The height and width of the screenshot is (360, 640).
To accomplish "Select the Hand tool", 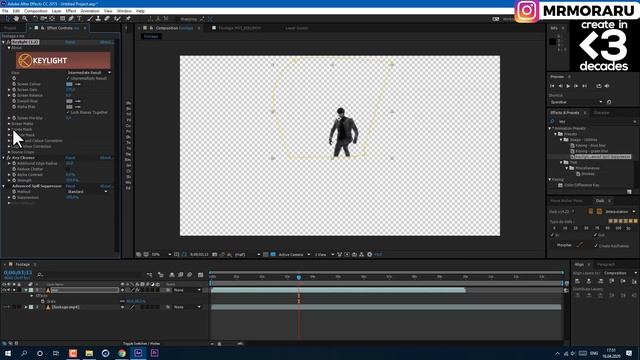I will pos(16,19).
